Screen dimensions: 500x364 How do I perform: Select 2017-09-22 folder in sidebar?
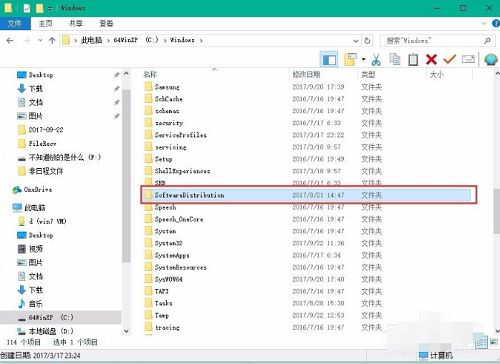click(x=46, y=130)
